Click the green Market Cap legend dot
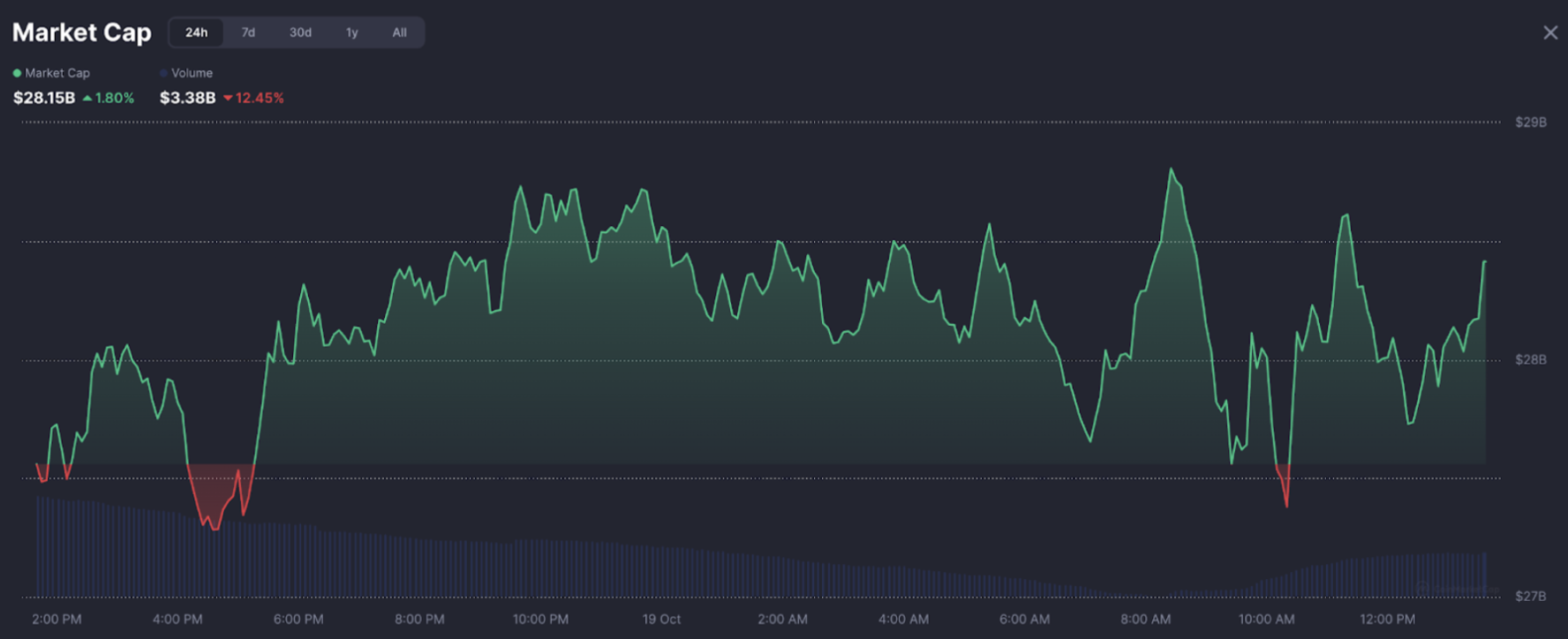Screen dimensions: 1568x639 pos(17,73)
